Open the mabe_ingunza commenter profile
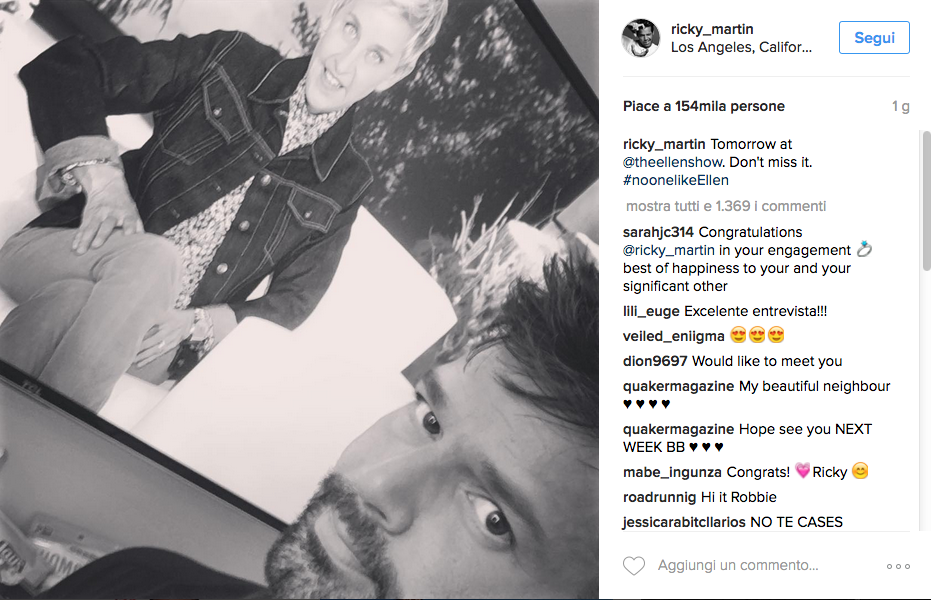 pyautogui.click(x=672, y=472)
